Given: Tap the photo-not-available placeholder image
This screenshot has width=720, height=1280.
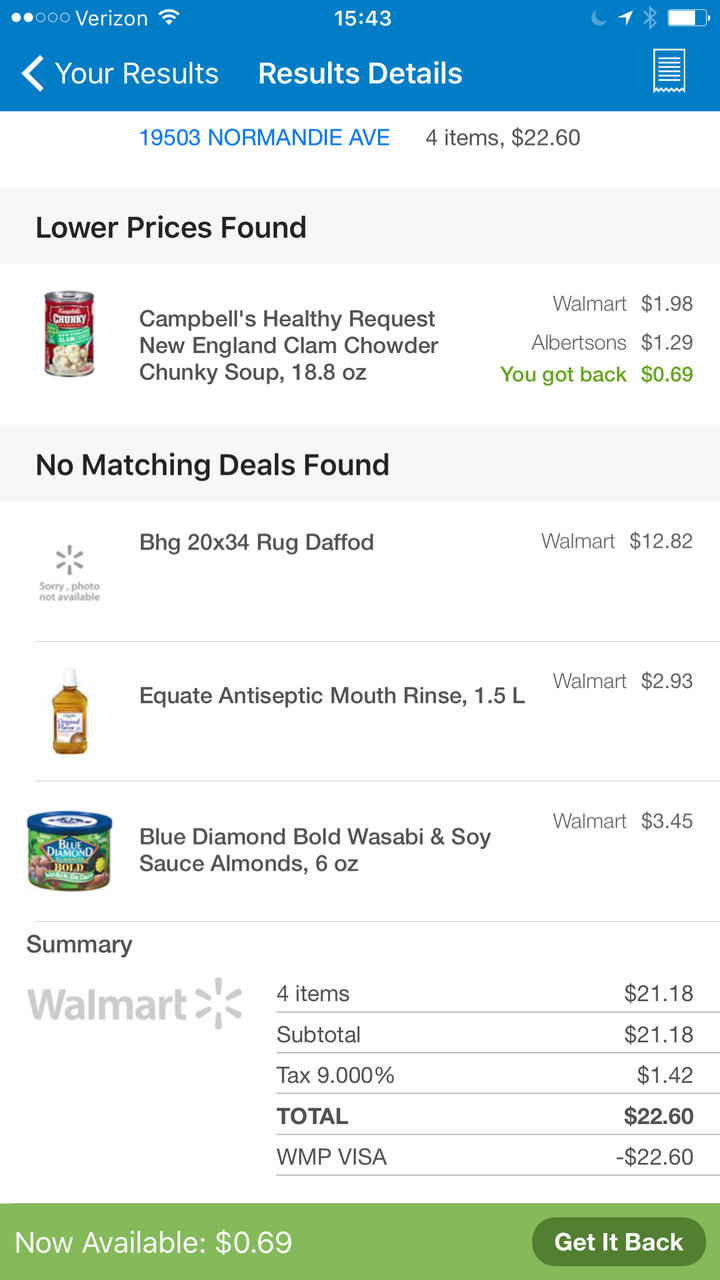Looking at the screenshot, I should pos(69,573).
